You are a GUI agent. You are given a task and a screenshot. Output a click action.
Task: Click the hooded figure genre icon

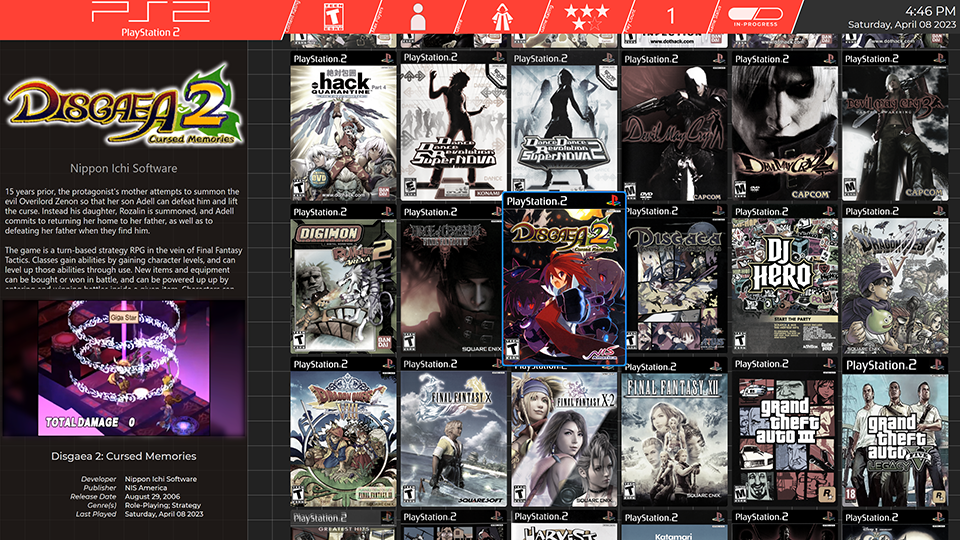(502, 17)
